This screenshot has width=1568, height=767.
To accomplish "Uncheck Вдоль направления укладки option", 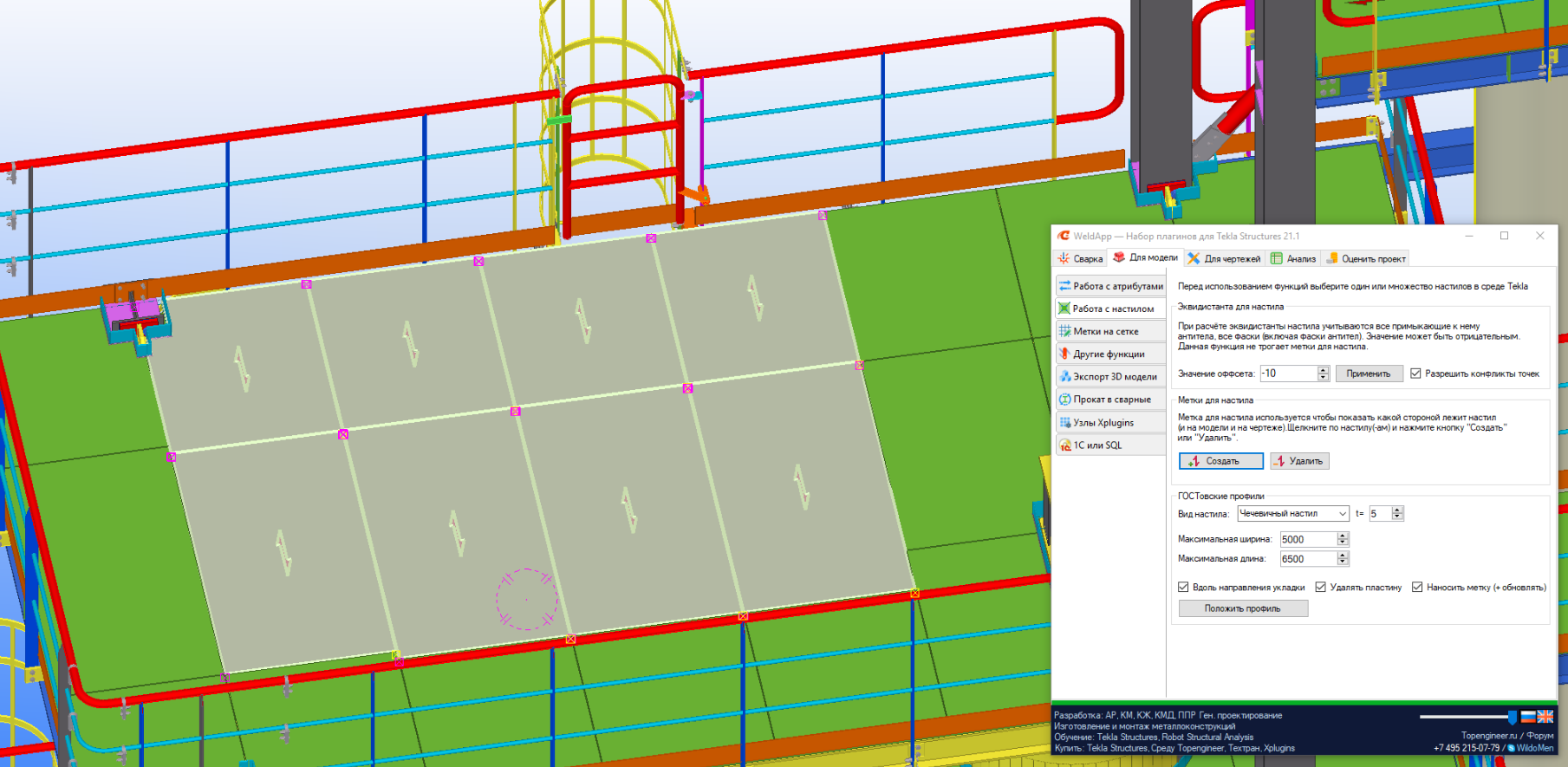I will click(x=1184, y=588).
